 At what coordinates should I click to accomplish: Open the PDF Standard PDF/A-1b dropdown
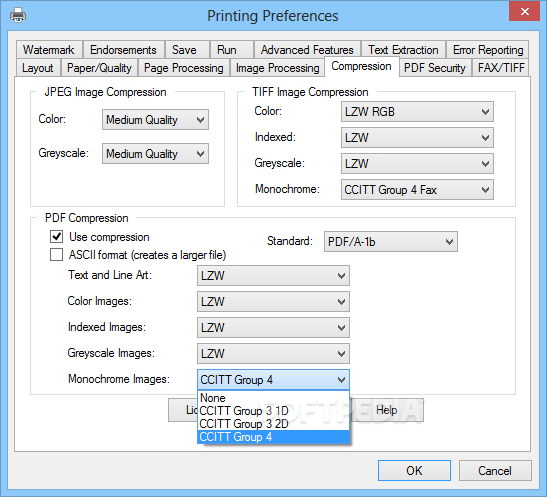click(x=391, y=241)
